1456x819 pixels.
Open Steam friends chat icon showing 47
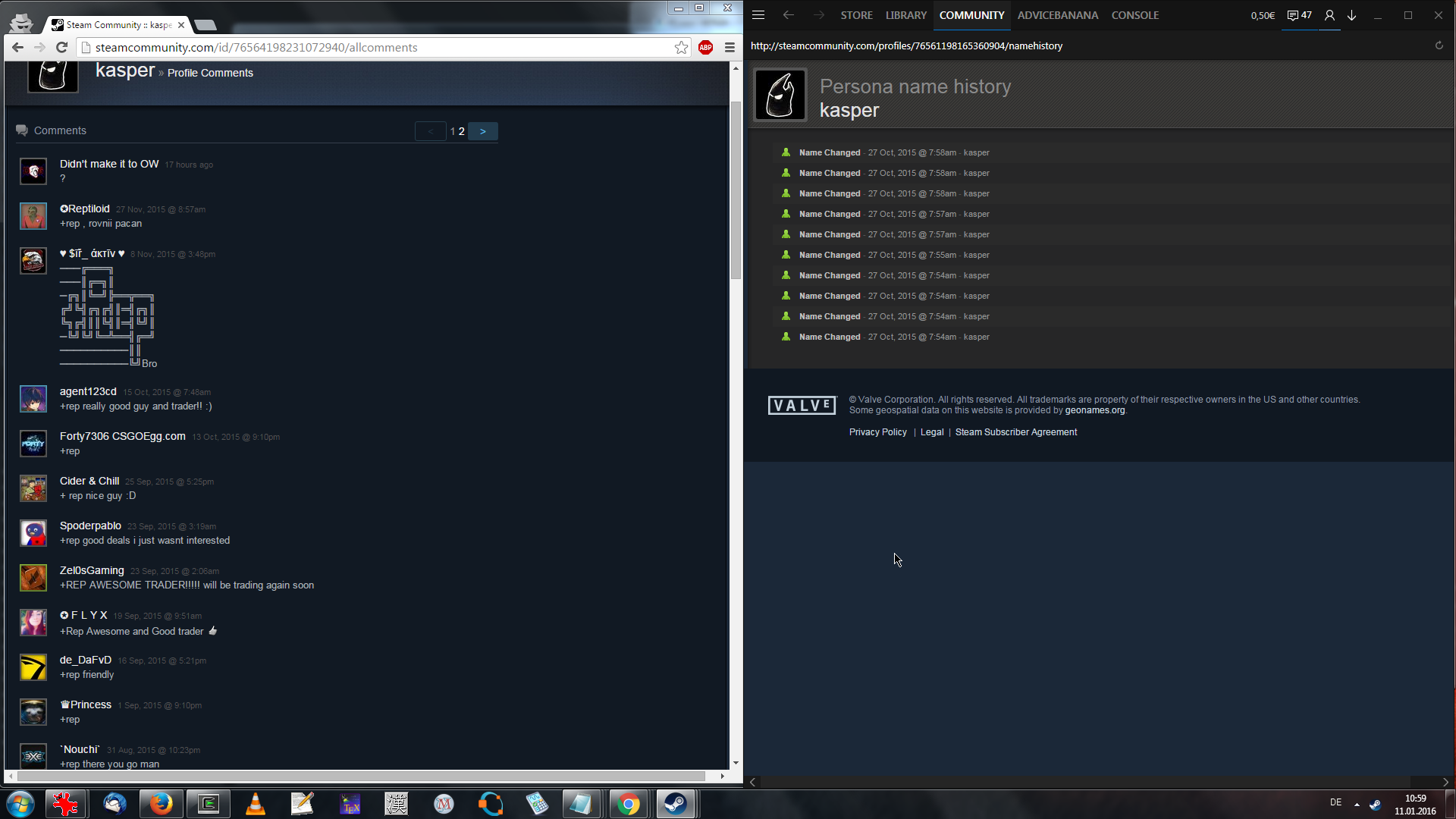tap(1299, 15)
